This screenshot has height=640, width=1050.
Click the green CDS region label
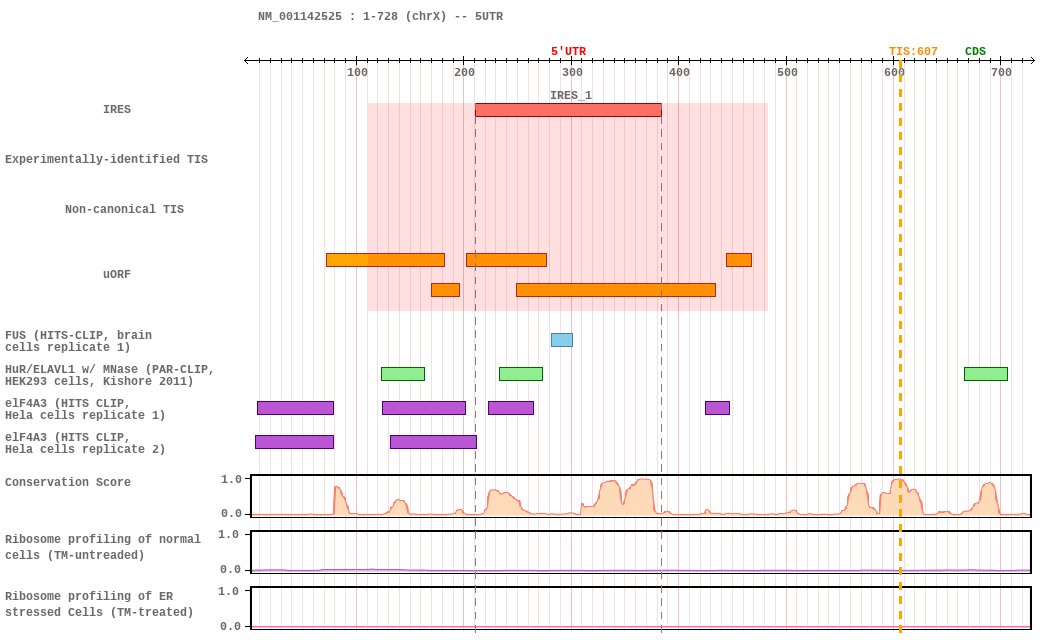tap(975, 52)
